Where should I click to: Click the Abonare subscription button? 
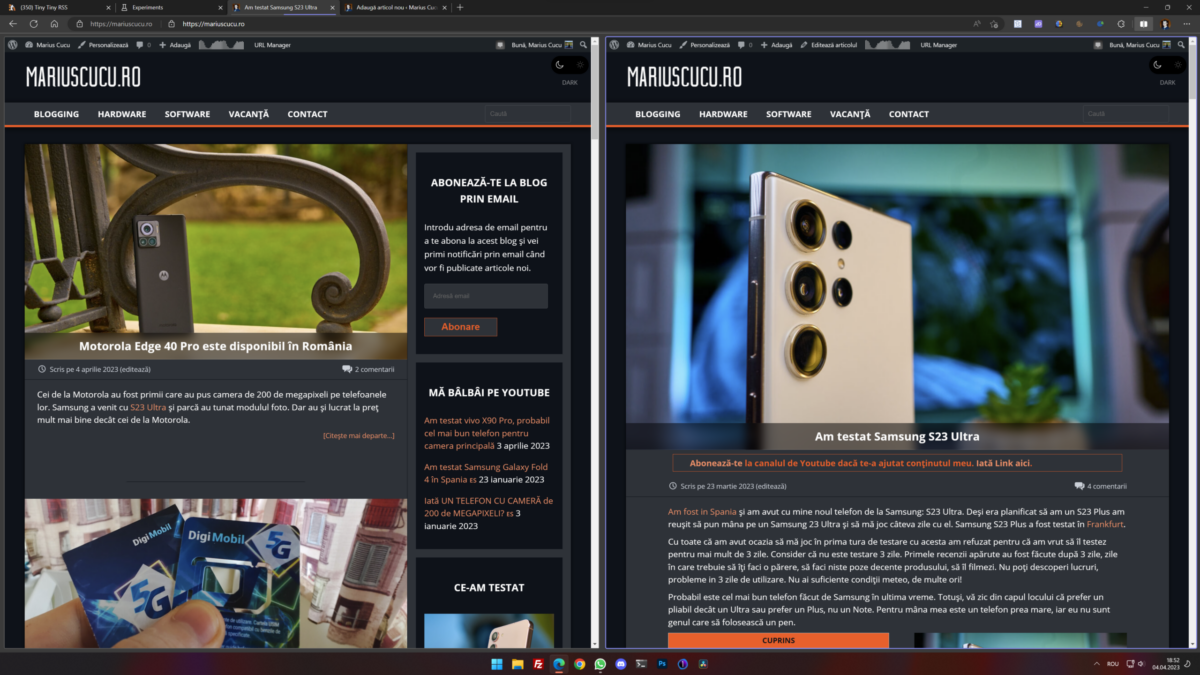pyautogui.click(x=460, y=326)
